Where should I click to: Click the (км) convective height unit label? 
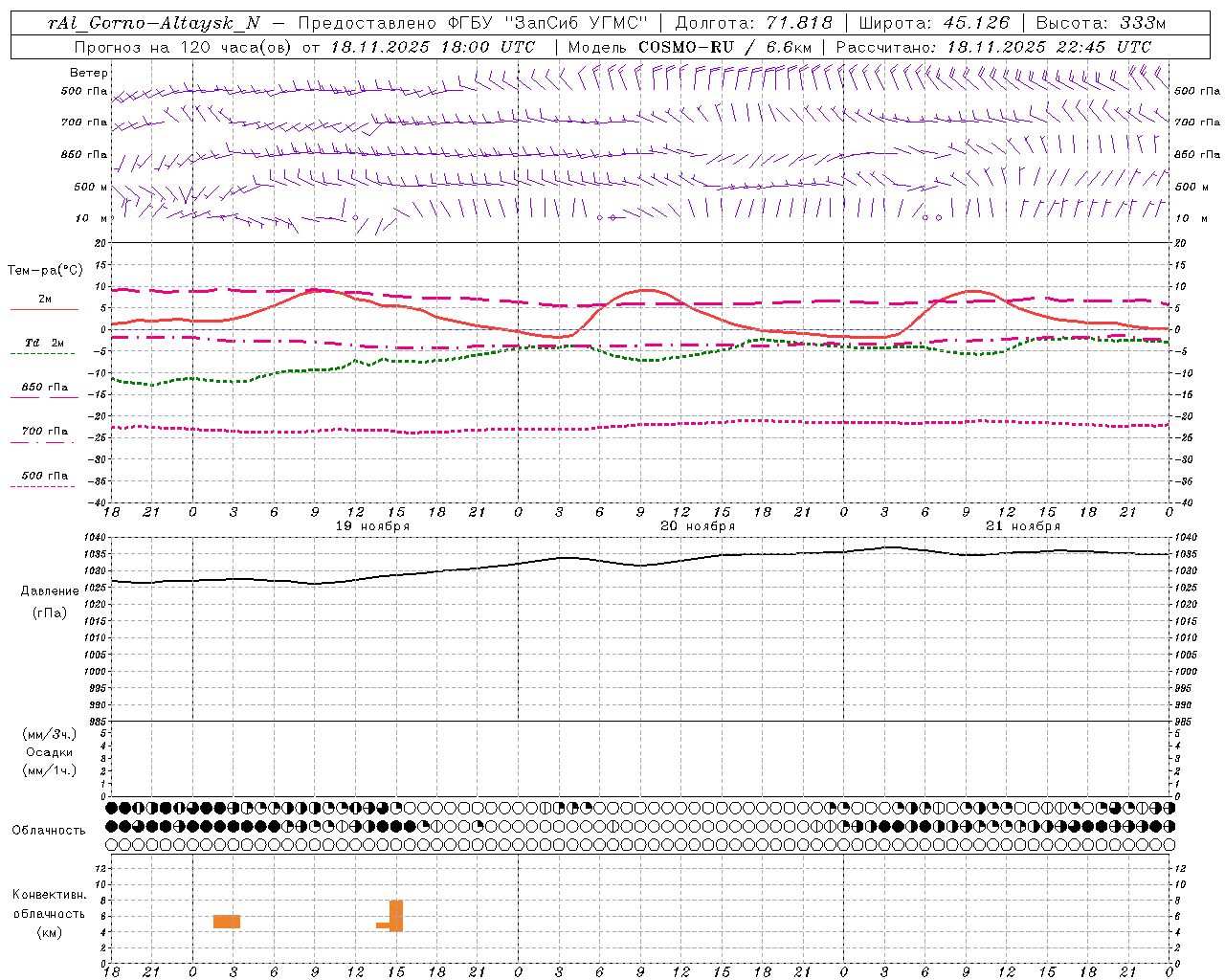coord(50,932)
